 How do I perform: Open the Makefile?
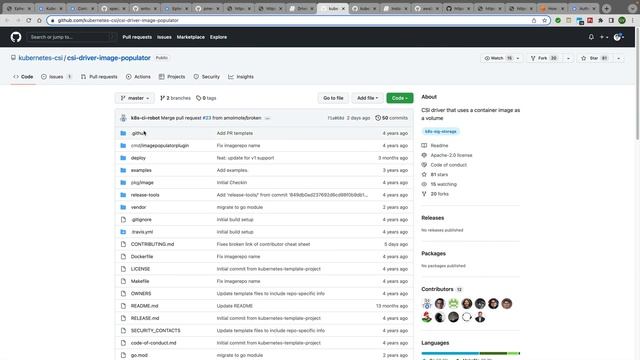(140, 281)
